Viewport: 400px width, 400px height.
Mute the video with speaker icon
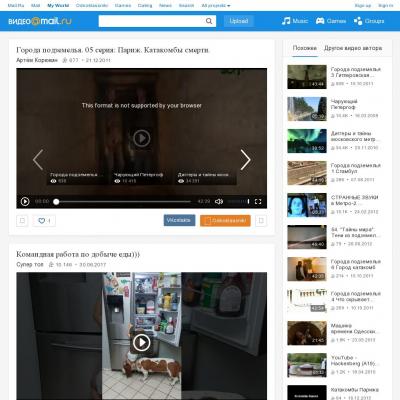(219, 201)
